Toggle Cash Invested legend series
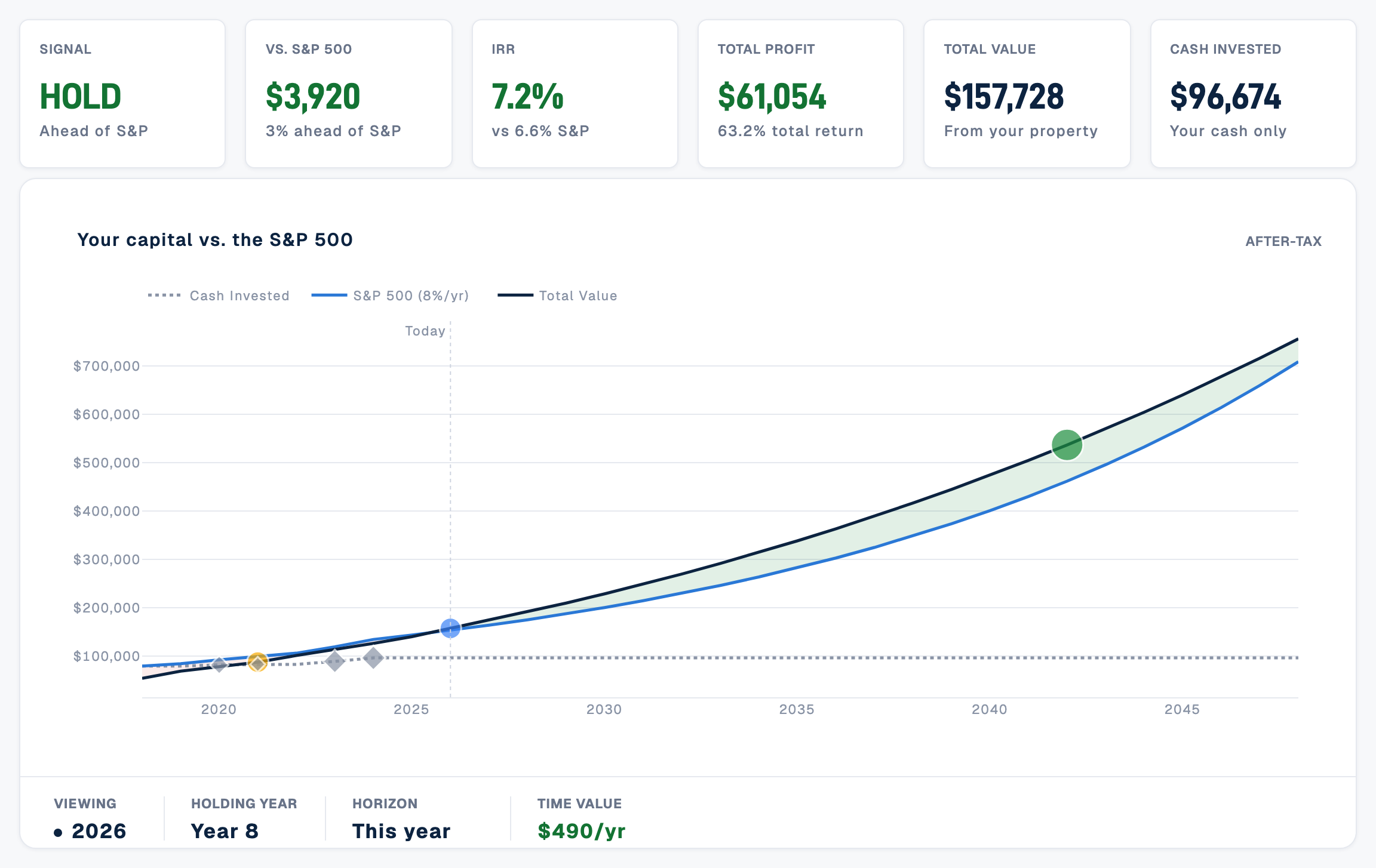Viewport: 1376px width, 868px height. pos(219,296)
